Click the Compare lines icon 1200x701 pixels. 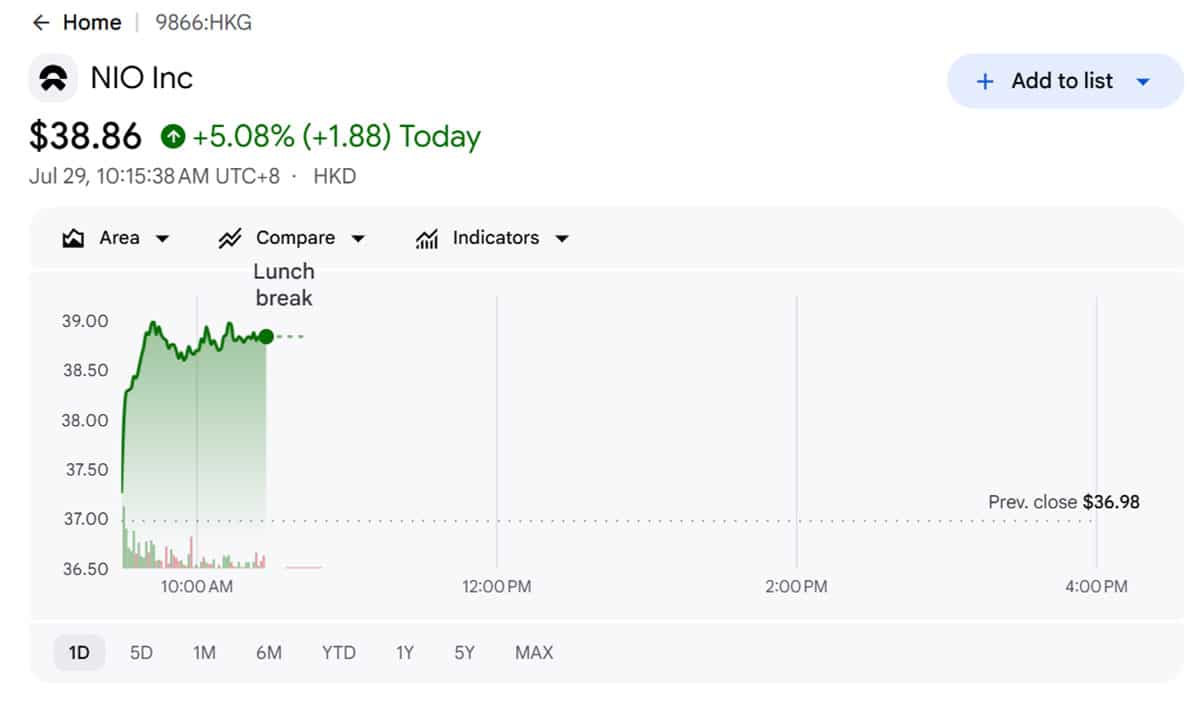230,238
